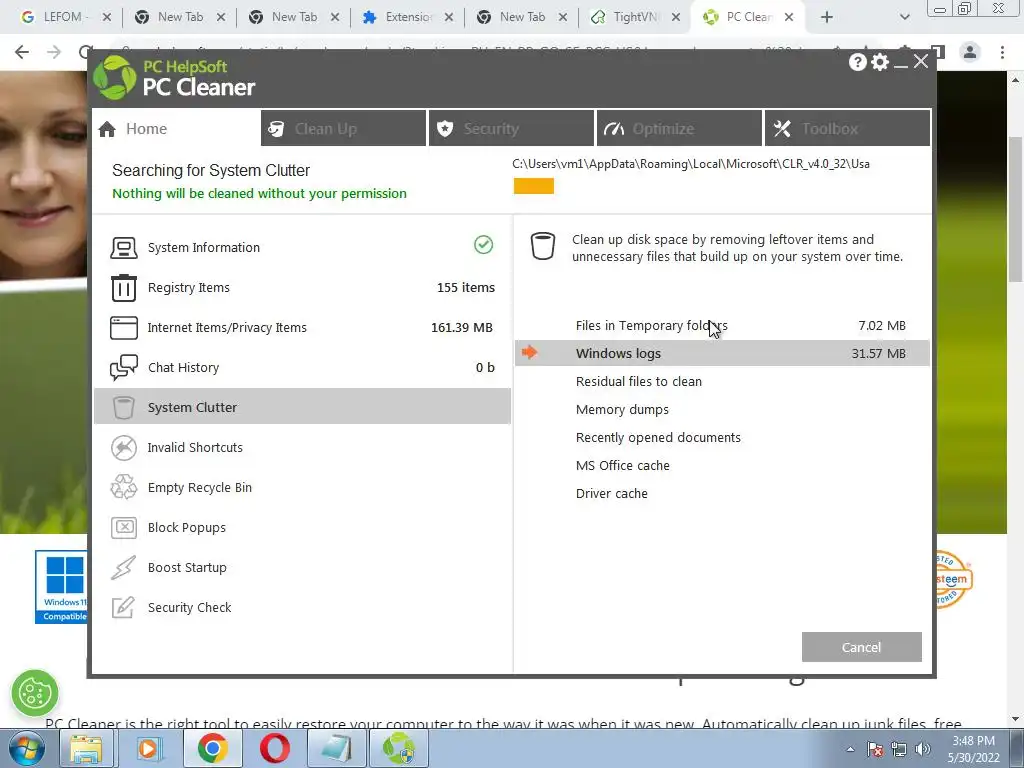Select Security Check in the list
The image size is (1024, 768).
302,607
